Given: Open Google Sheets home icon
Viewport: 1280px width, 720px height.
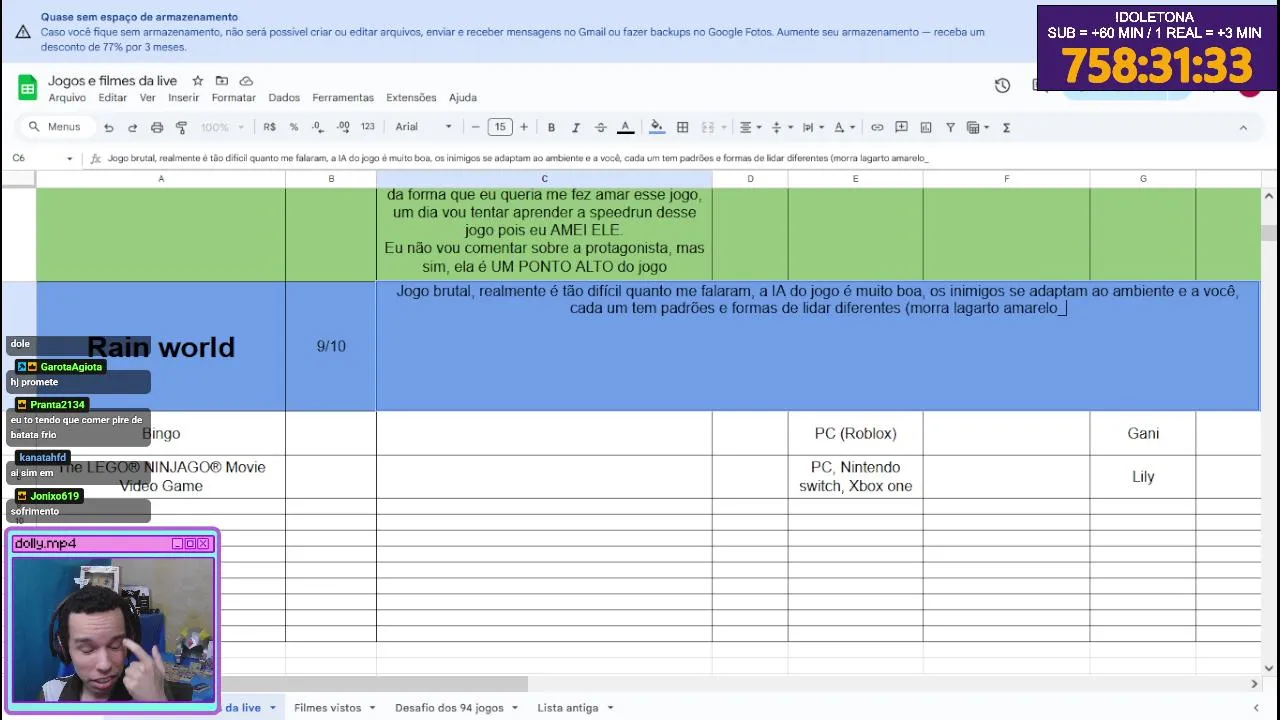Looking at the screenshot, I should click(x=28, y=88).
